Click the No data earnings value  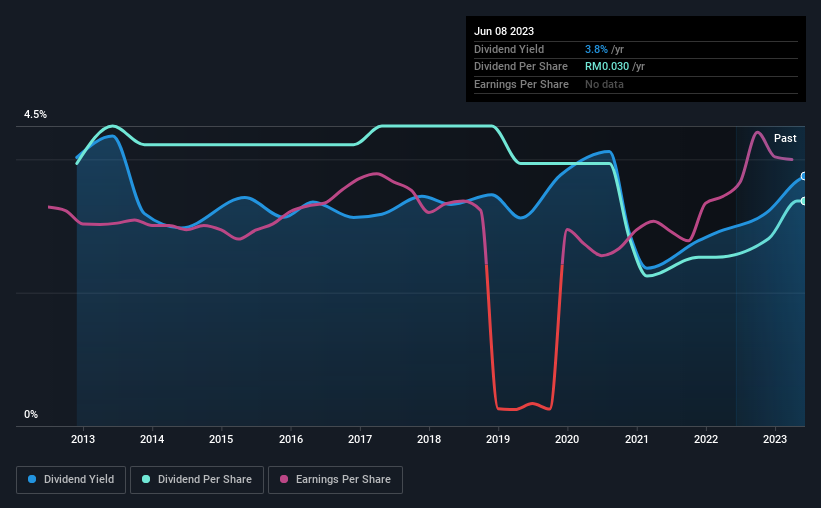[x=604, y=84]
